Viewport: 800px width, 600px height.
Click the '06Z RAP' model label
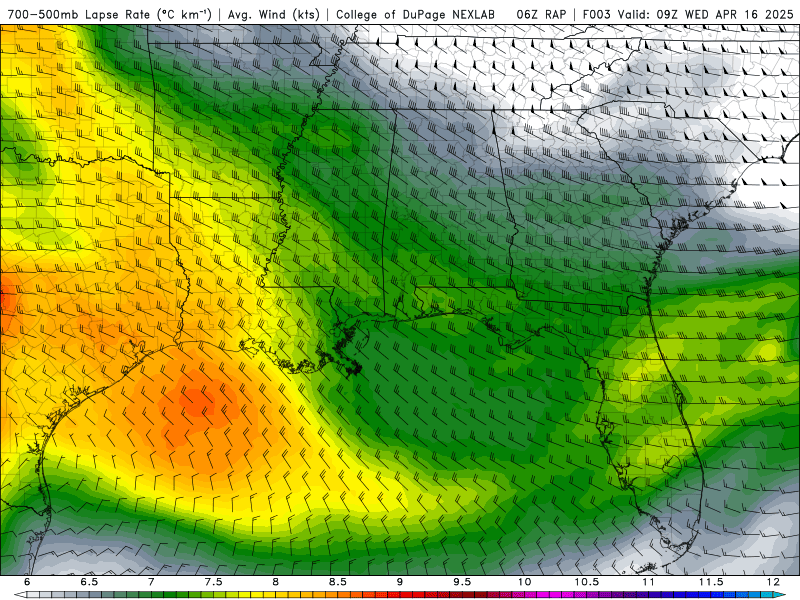541,15
